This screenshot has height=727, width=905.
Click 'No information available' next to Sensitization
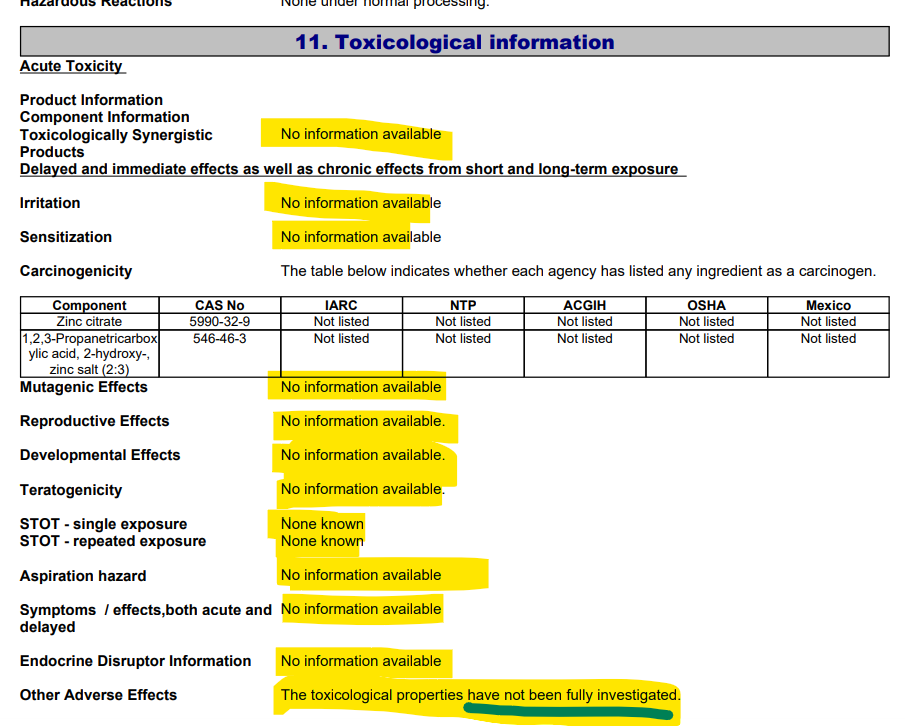click(x=361, y=237)
